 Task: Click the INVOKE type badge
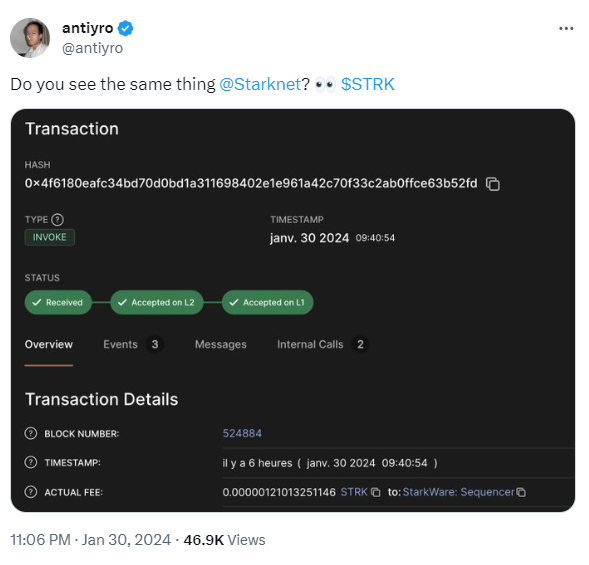50,237
